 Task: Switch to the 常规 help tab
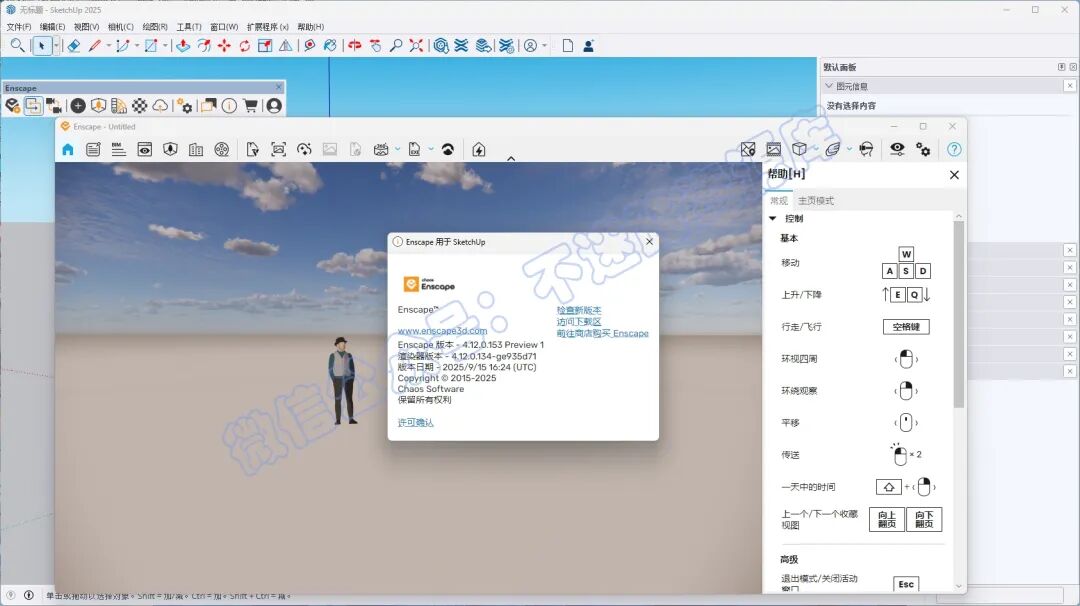click(779, 200)
